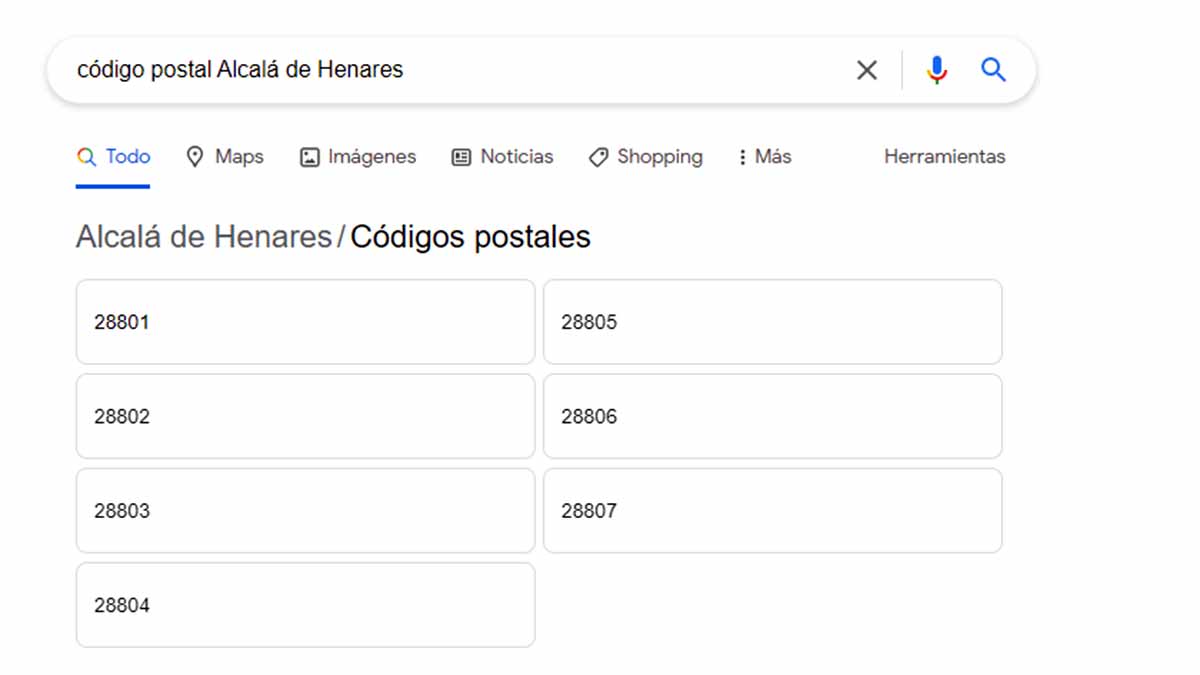The image size is (1200, 675).
Task: Open the 28806 postal code card
Action: coord(772,416)
